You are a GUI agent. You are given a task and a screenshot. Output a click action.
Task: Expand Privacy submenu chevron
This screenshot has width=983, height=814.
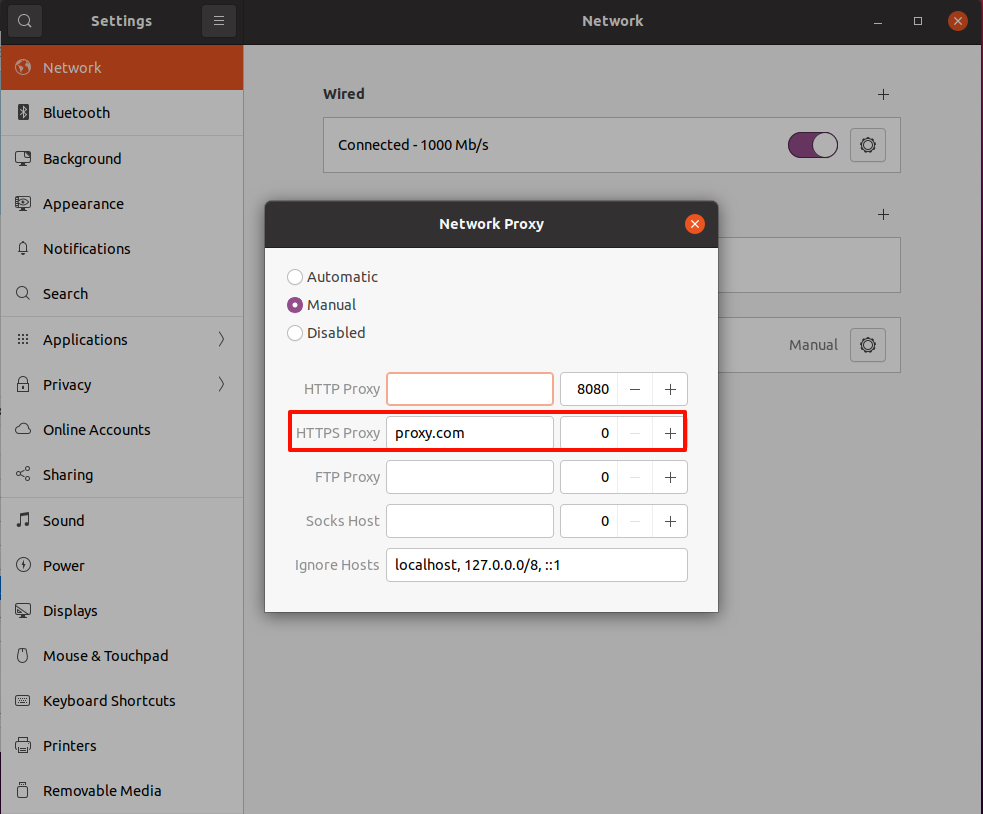[221, 384]
